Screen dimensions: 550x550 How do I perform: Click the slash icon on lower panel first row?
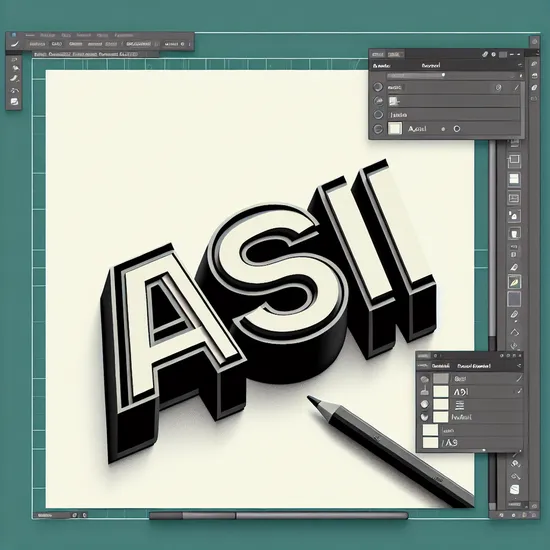tap(519, 378)
